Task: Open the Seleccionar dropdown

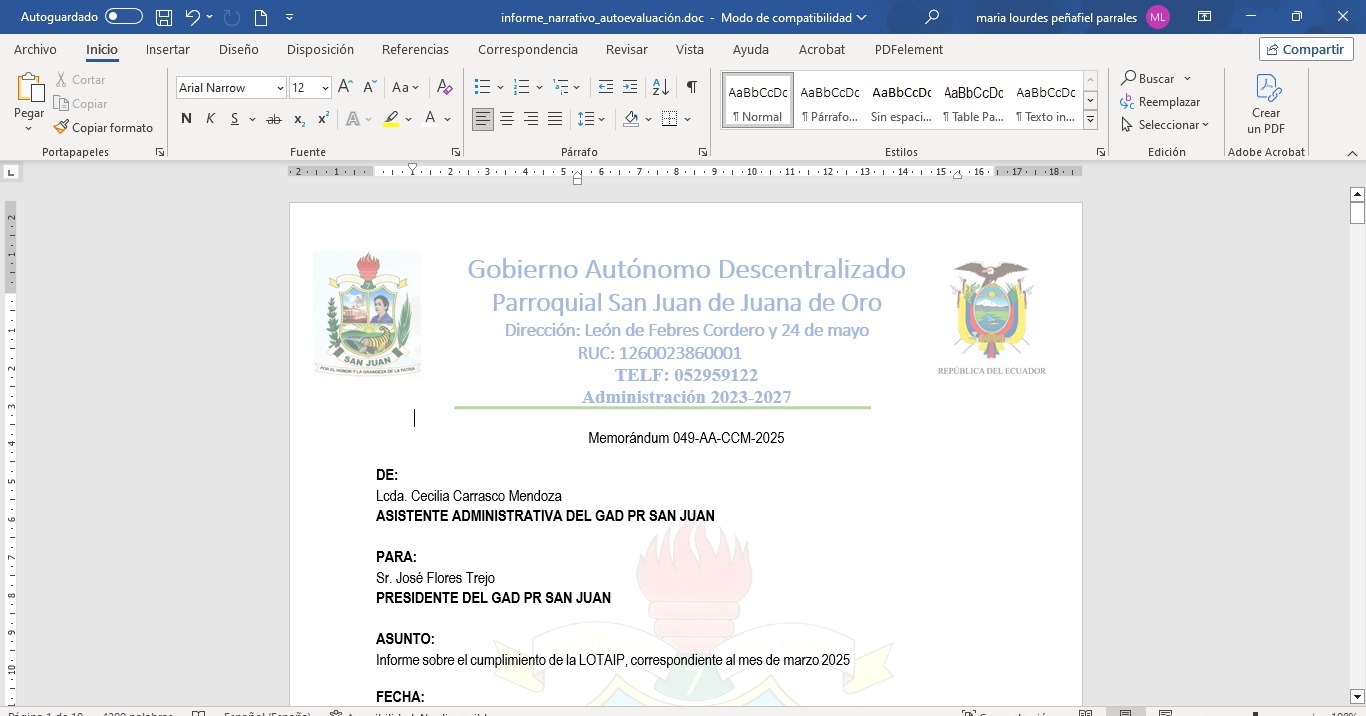Action: tap(1165, 125)
